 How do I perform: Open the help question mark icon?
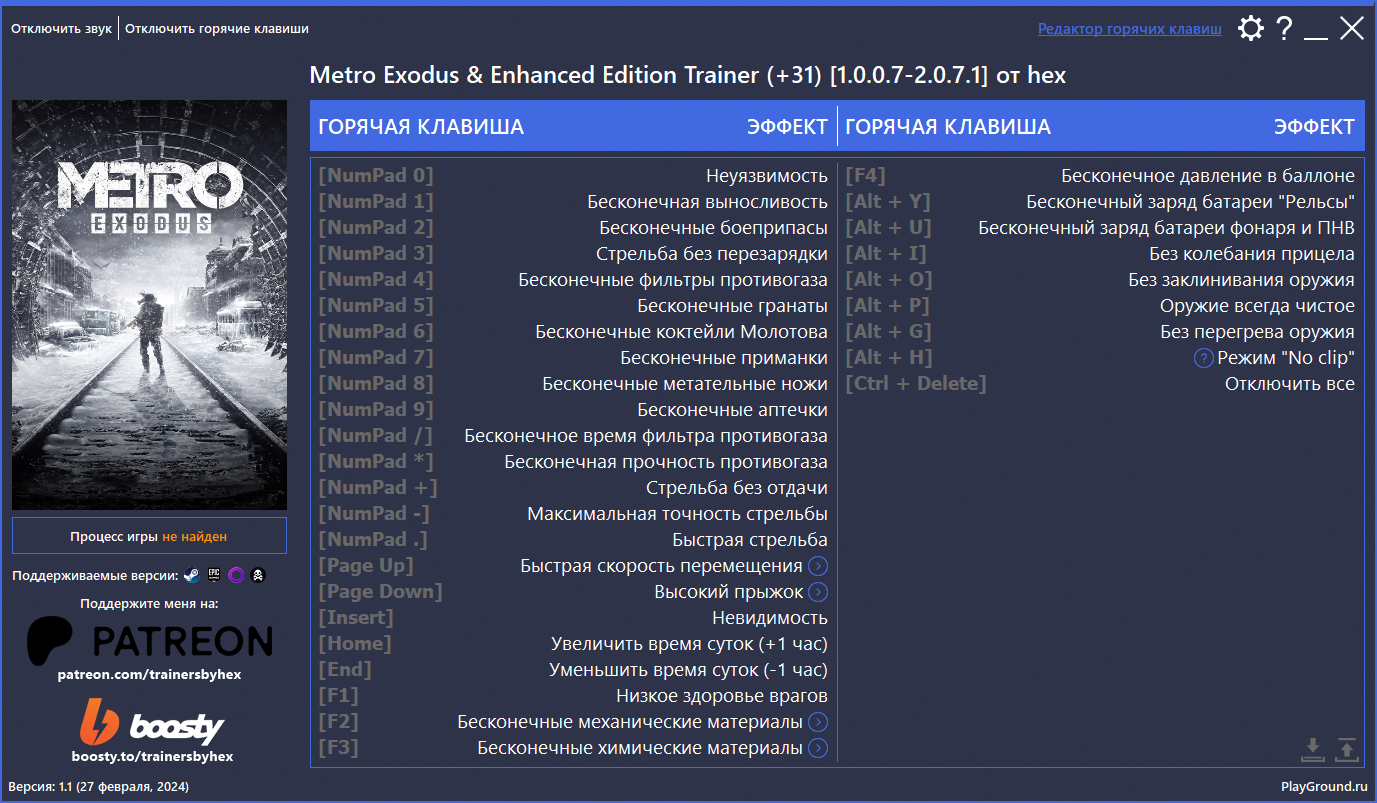click(x=1284, y=28)
